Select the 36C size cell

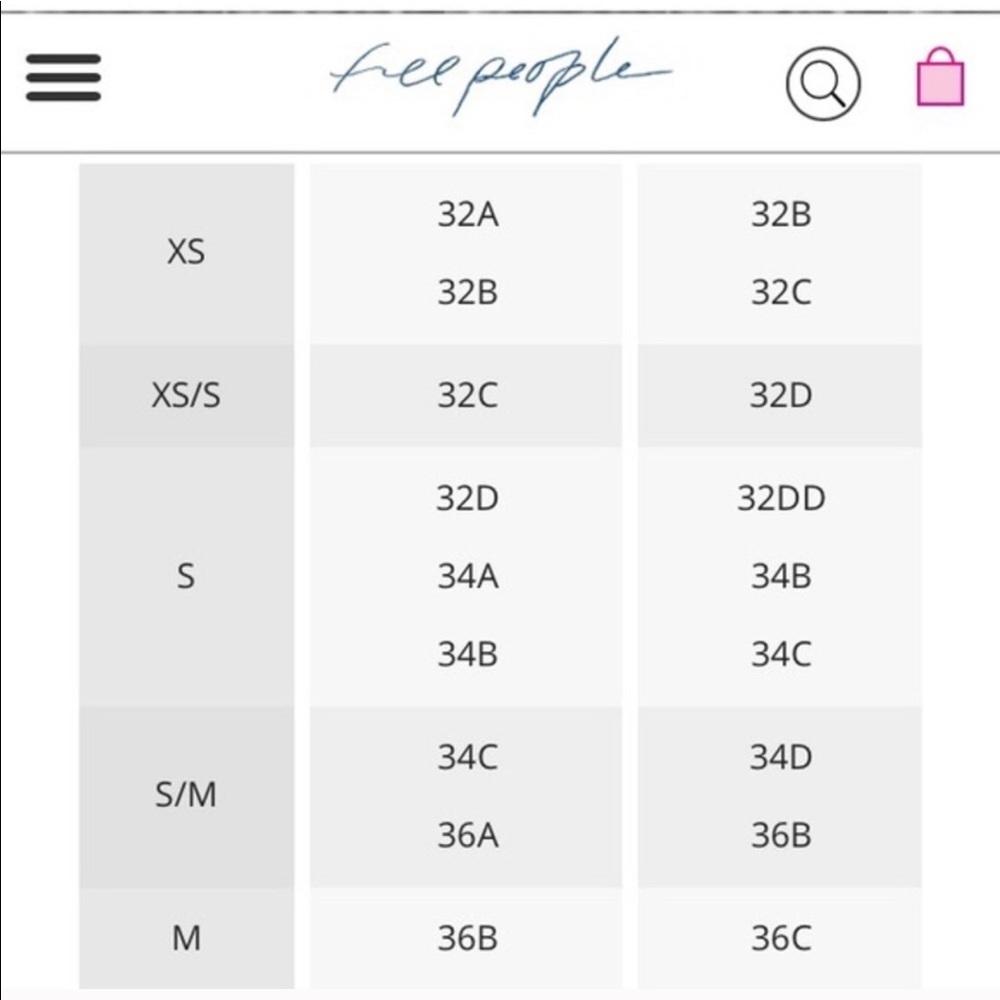click(781, 938)
